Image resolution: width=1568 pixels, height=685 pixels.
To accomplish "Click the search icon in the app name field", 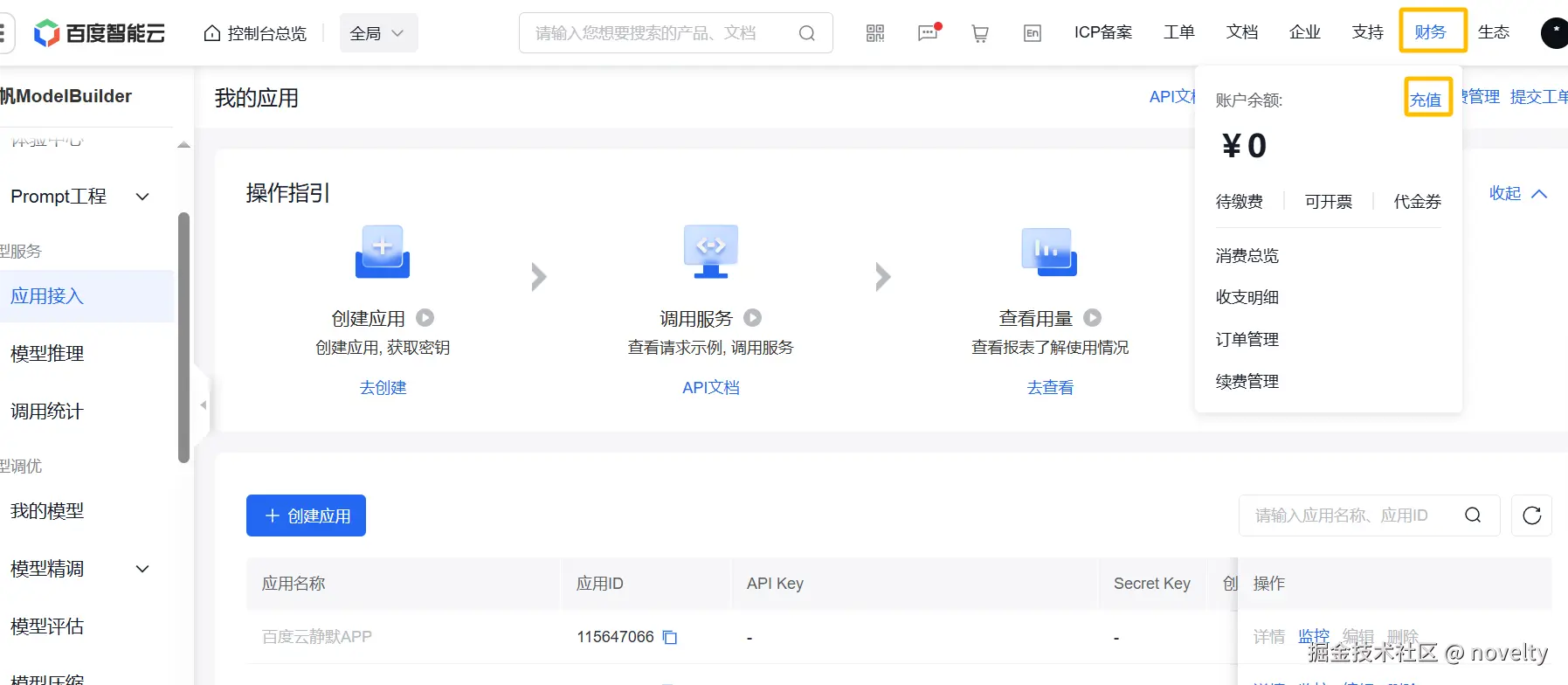I will click(1473, 515).
